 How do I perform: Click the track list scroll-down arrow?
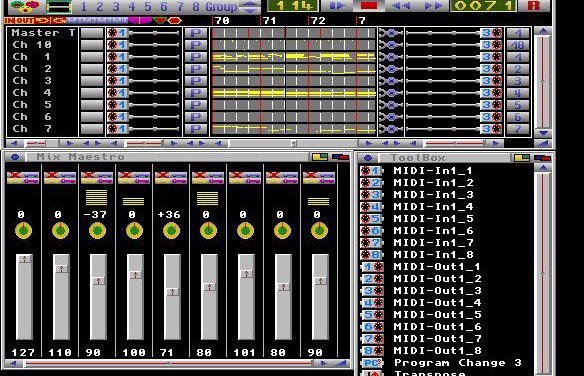[543, 133]
